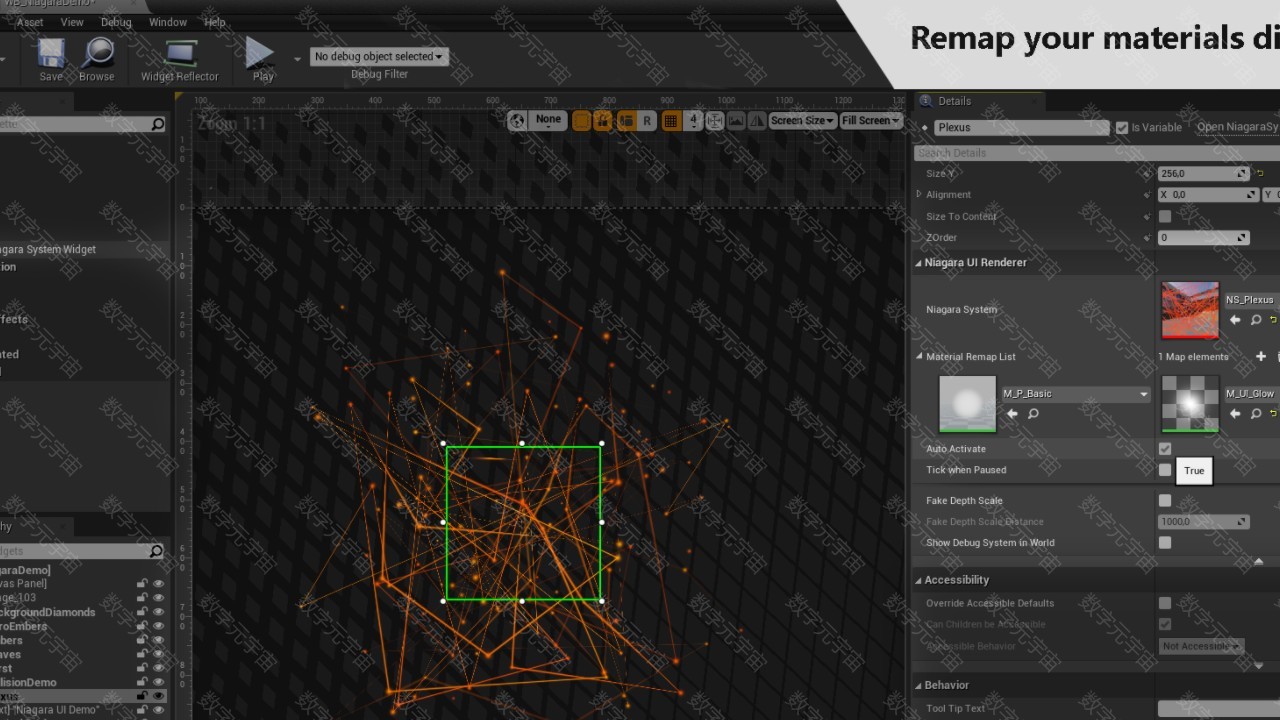Click the ZOrder value field
Screen dimensions: 1280x720
(1203, 238)
